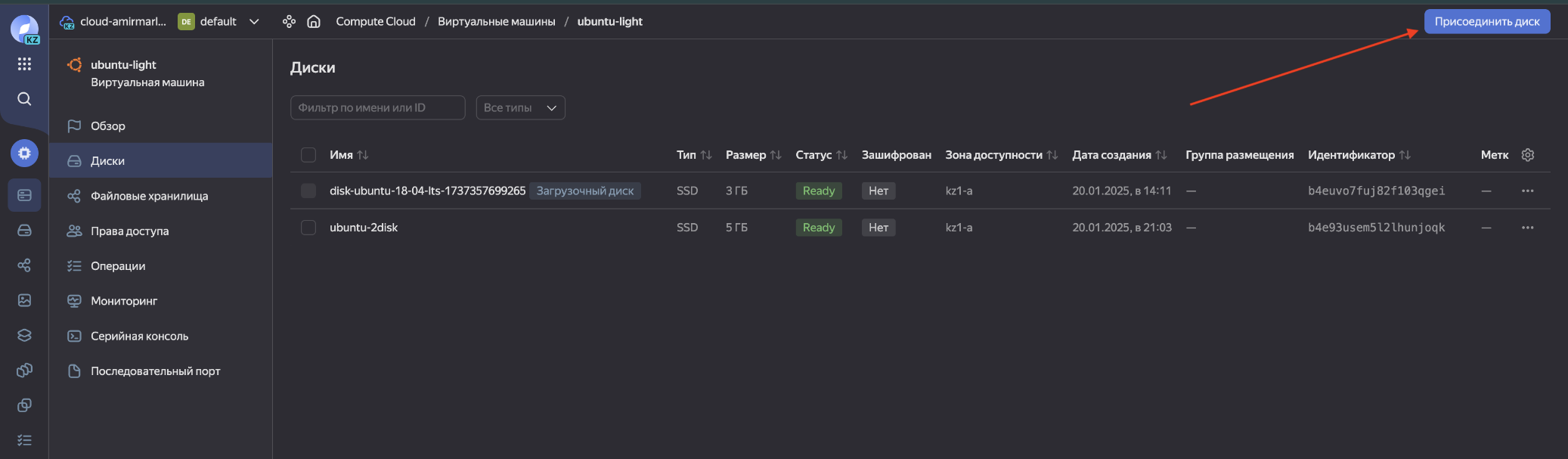Focus the 'Фильтр по имени или ID' field
The height and width of the screenshot is (459, 1568).
click(377, 107)
